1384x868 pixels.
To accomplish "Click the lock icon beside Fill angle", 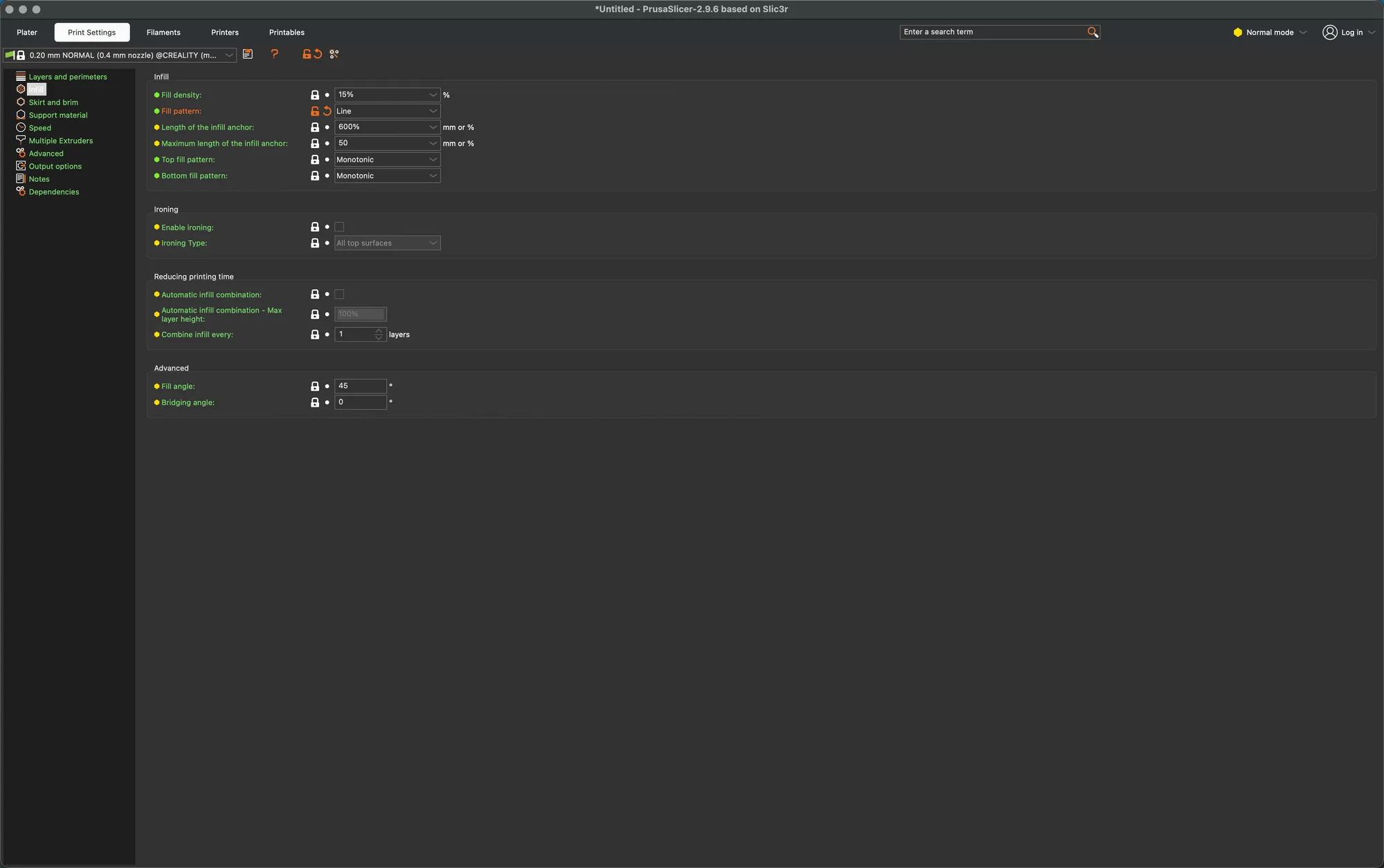I will (x=315, y=386).
